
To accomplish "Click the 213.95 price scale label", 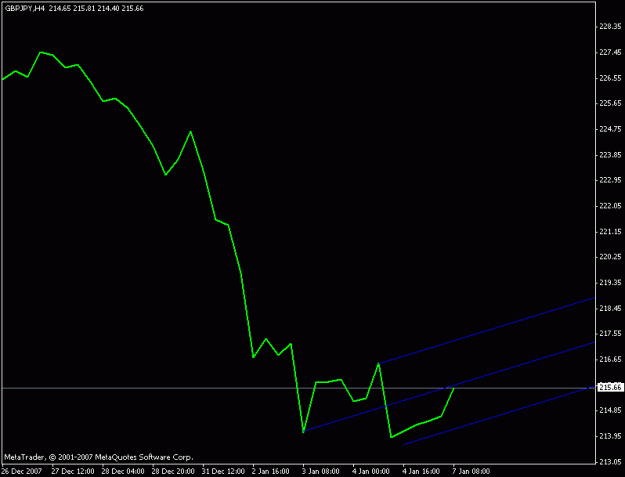I will coord(610,436).
